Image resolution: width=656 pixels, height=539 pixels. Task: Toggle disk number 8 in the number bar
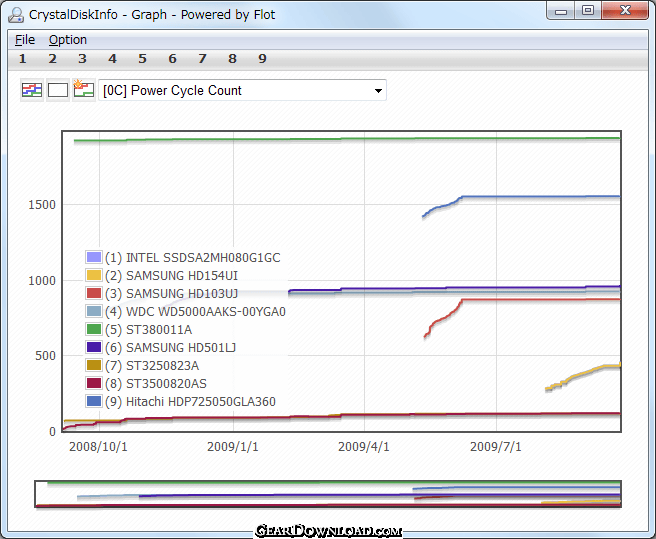tap(232, 59)
